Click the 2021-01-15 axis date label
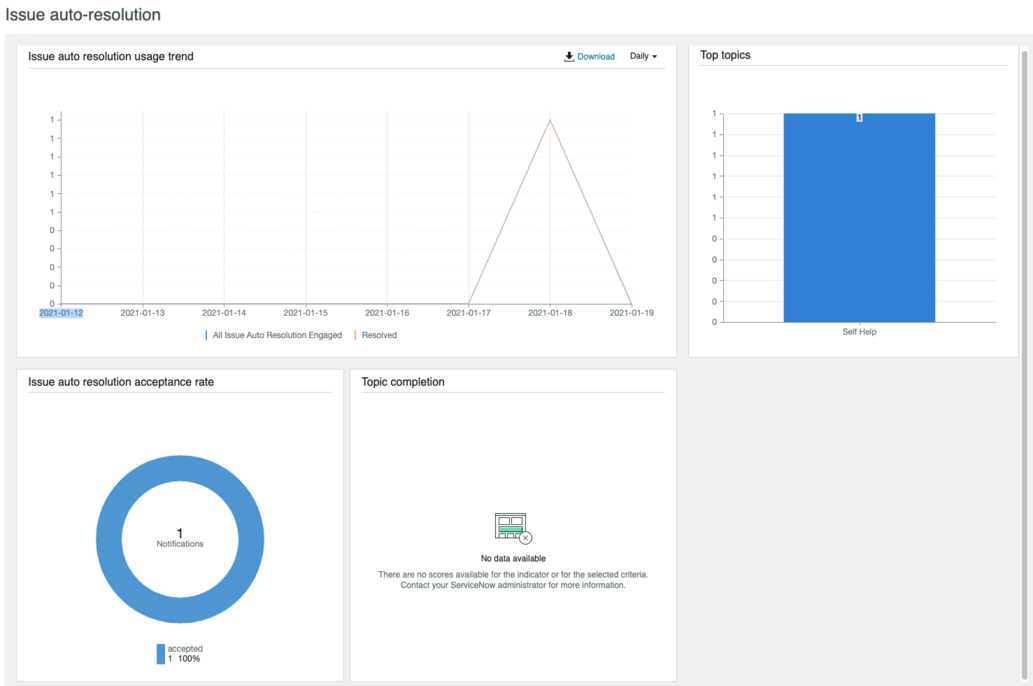Viewport: 1033px width, 686px height. tap(306, 313)
